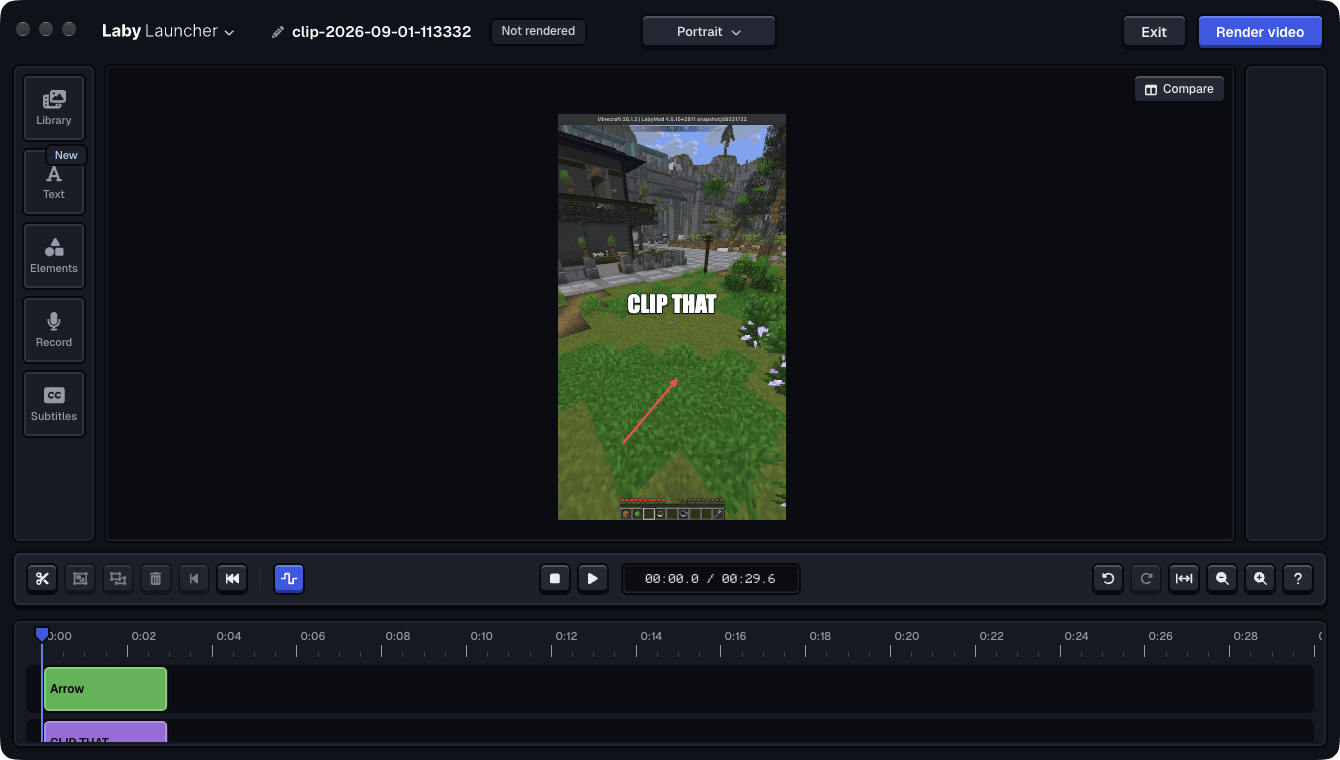Click the pencil icon to rename the clip
Screen dimensions: 1340x760
click(278, 32)
